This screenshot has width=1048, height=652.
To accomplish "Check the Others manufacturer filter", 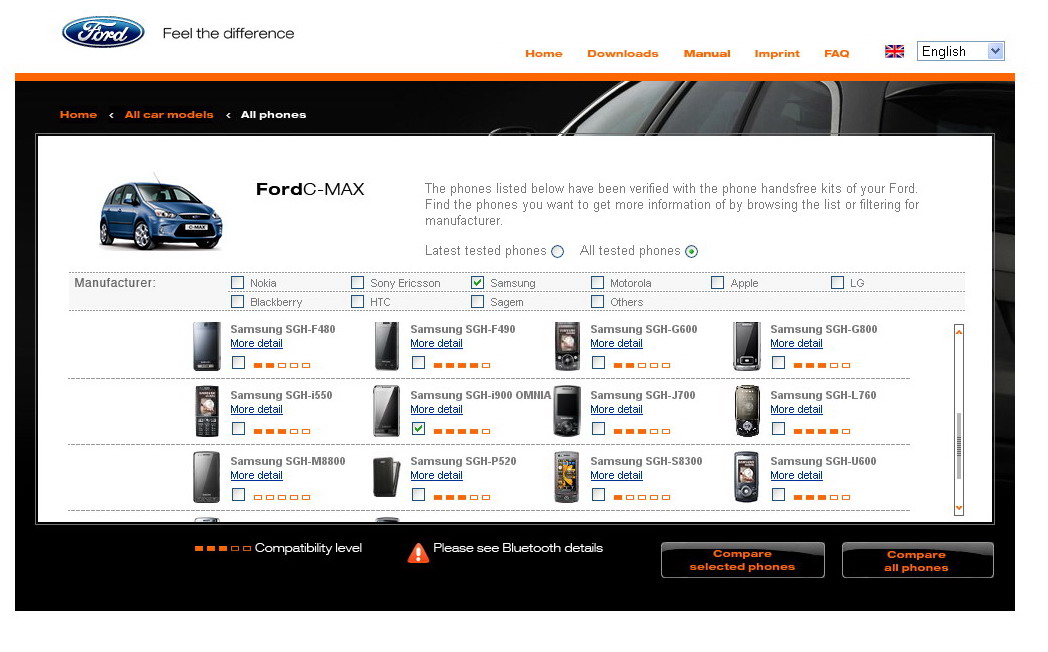I will point(598,302).
